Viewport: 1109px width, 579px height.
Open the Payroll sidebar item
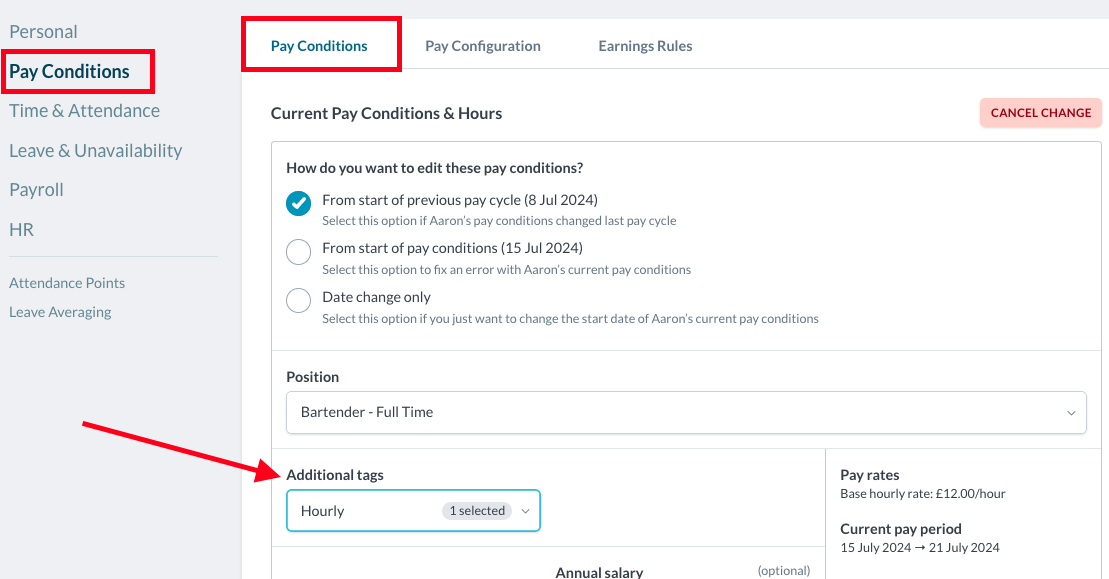click(x=36, y=190)
